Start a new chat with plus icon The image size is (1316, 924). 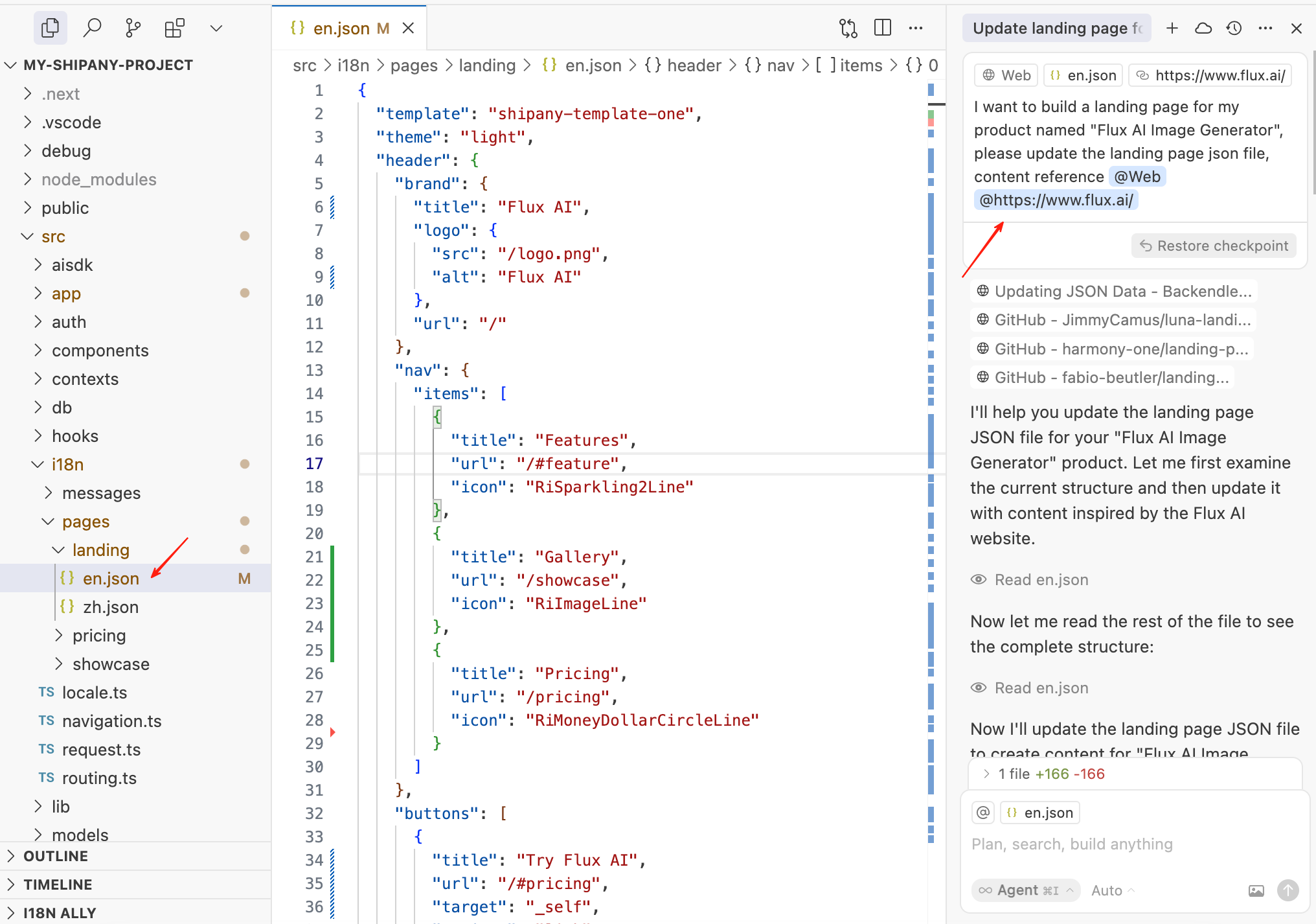1172,28
